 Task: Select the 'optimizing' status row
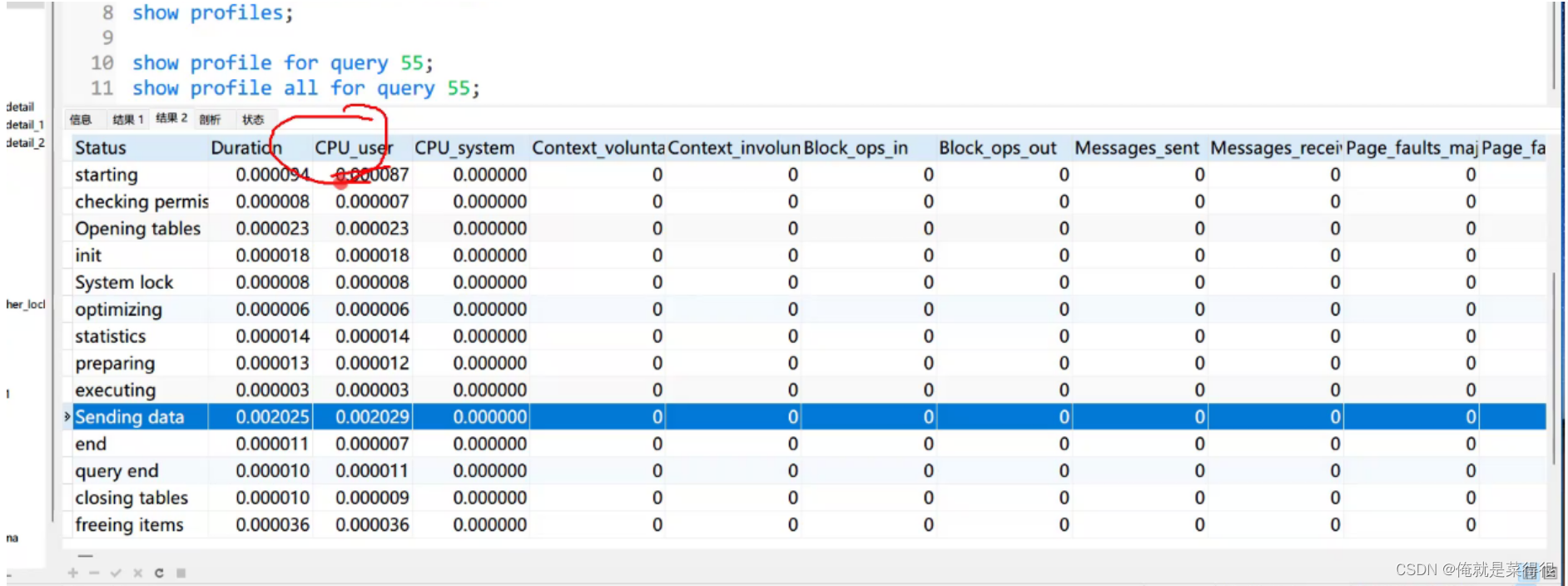coord(808,309)
